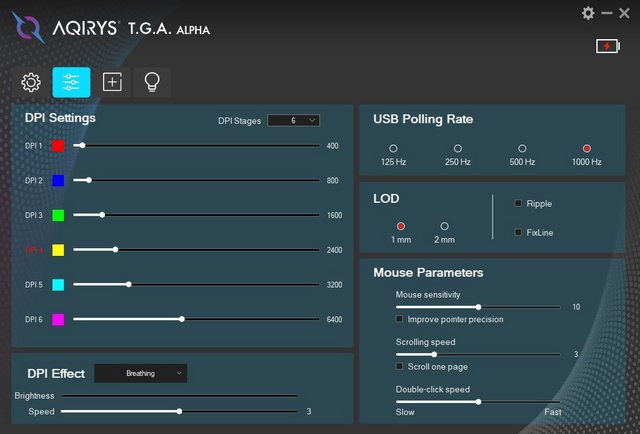Select 2 mm LOD option

[444, 226]
